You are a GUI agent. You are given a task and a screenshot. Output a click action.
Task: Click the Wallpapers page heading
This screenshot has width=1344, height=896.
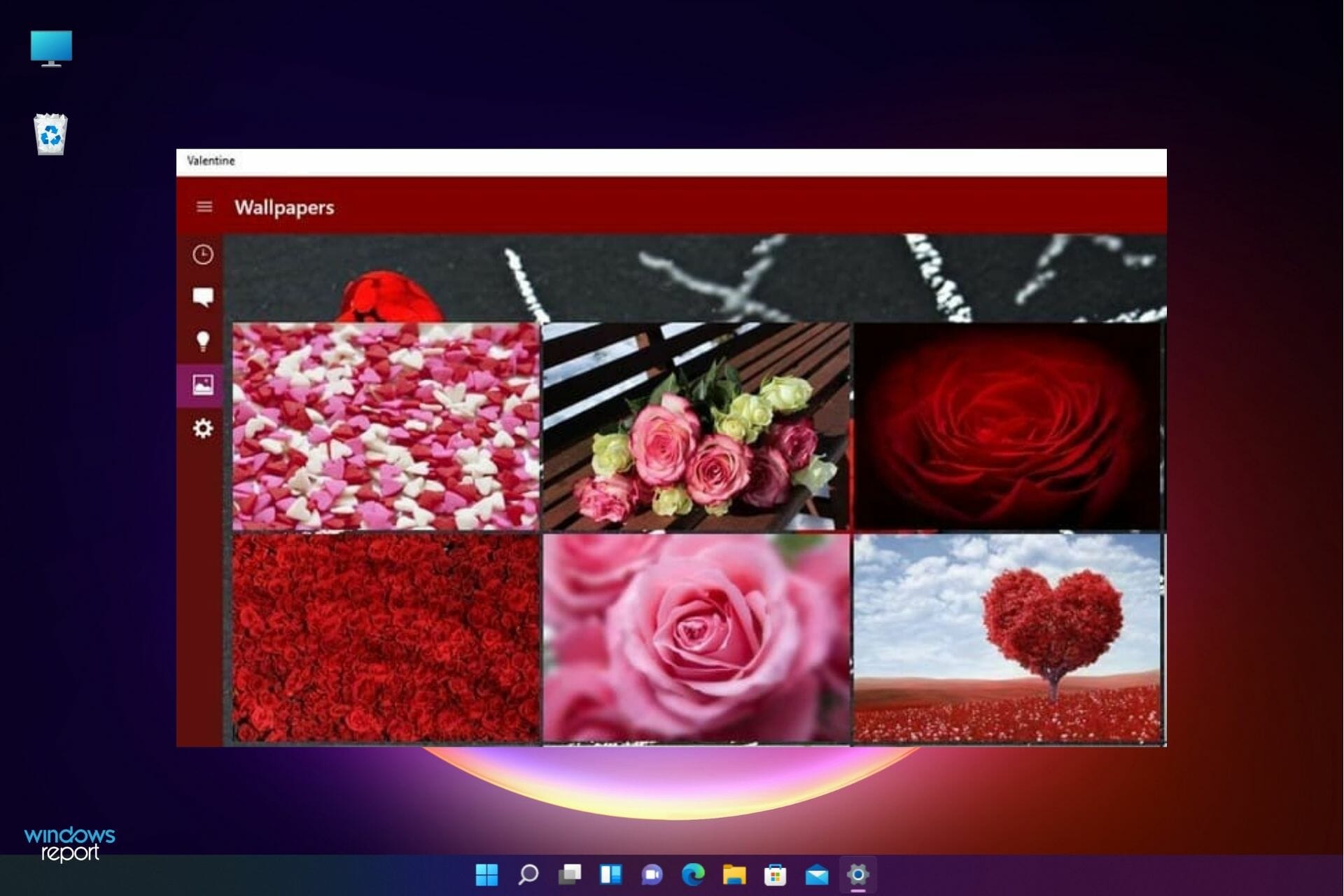click(284, 208)
